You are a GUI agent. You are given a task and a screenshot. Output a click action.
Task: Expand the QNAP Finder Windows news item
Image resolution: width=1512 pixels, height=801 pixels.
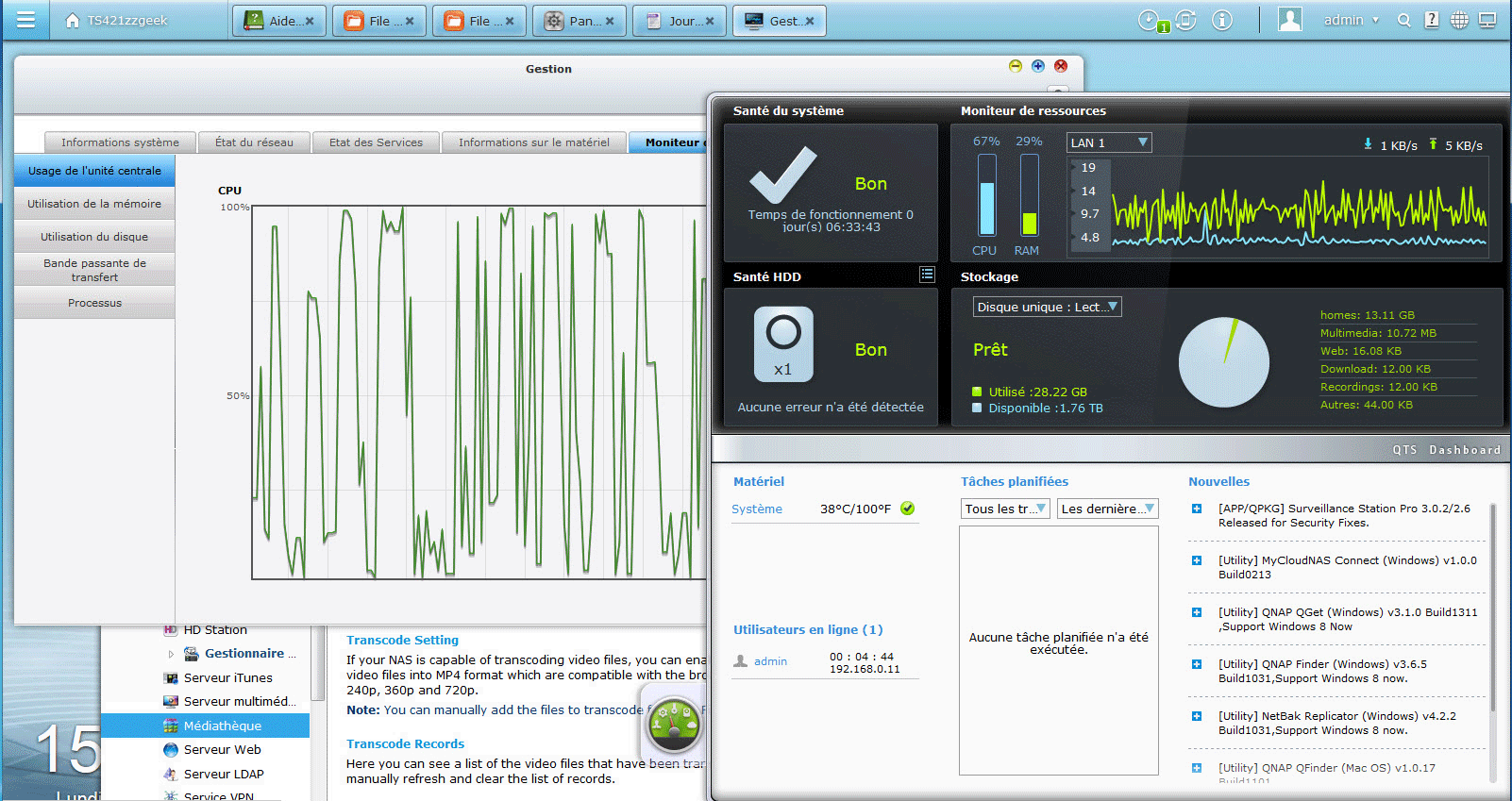pyautogui.click(x=1197, y=664)
